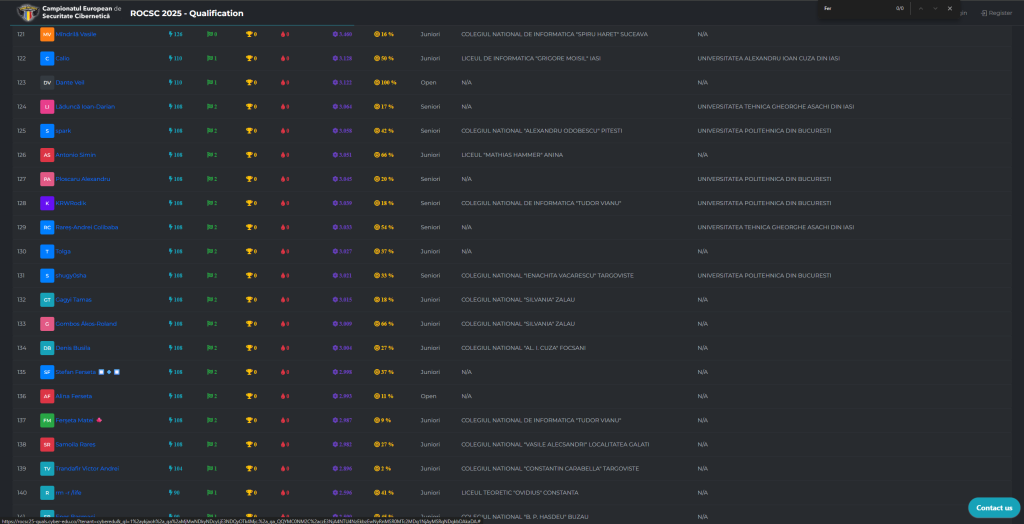Screen dimensions: 1024x524
Task: Click the close button on find bar
Action: pyautogui.click(x=950, y=8)
